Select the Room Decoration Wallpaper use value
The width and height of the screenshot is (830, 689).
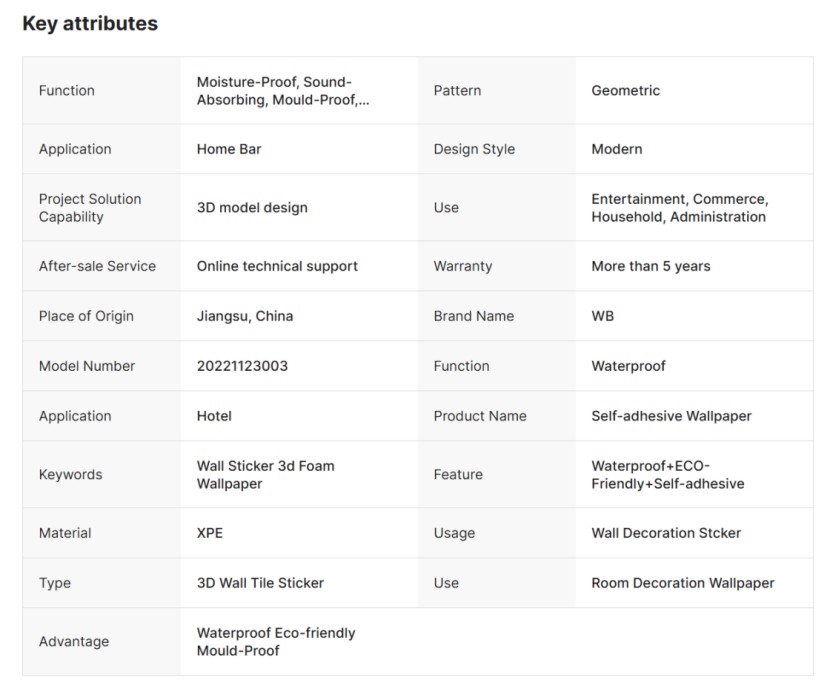point(682,583)
